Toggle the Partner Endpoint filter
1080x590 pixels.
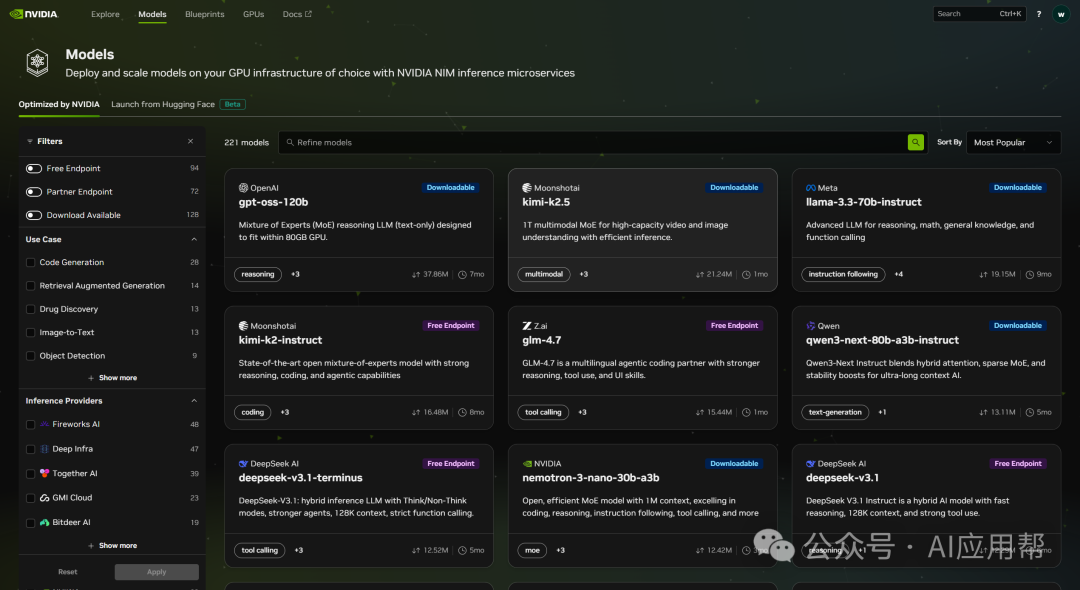(34, 192)
